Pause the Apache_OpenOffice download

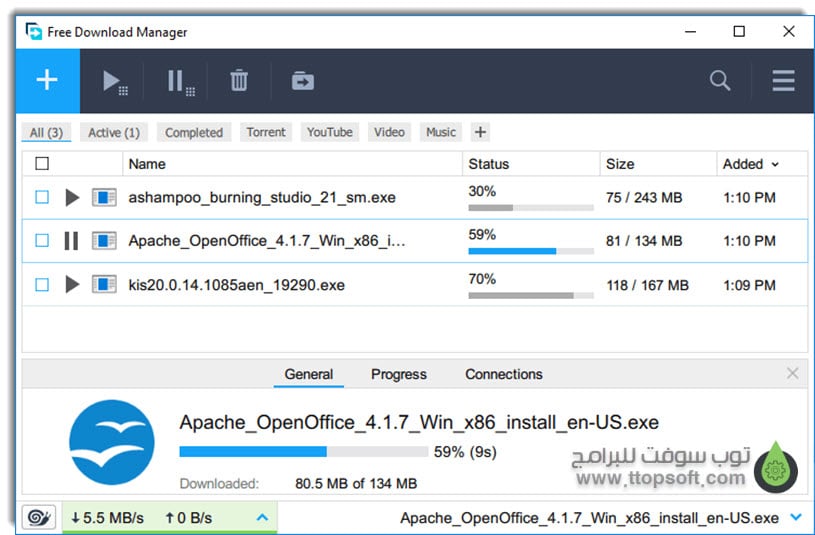tap(71, 241)
